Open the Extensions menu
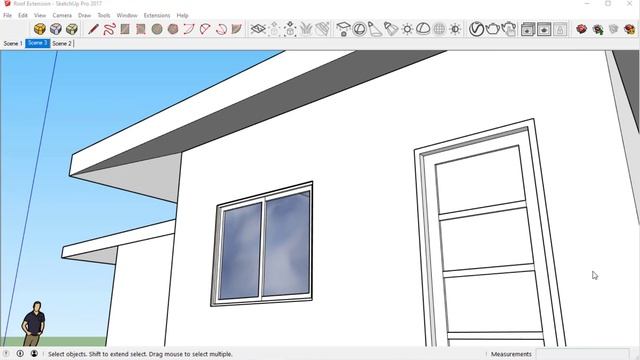 tap(157, 15)
